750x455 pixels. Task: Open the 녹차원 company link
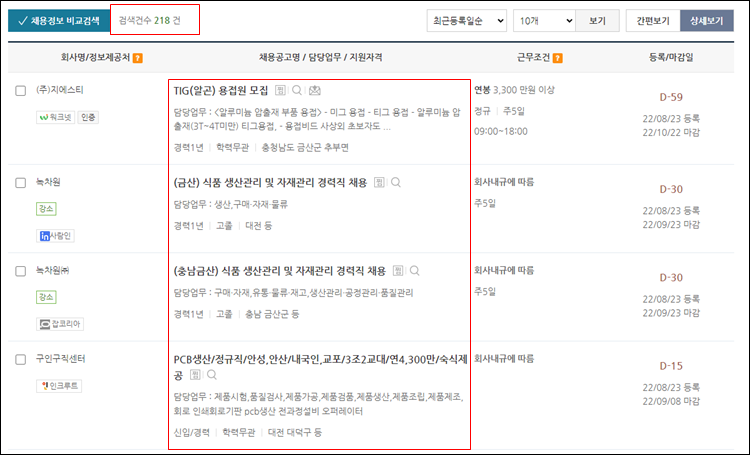(48, 182)
